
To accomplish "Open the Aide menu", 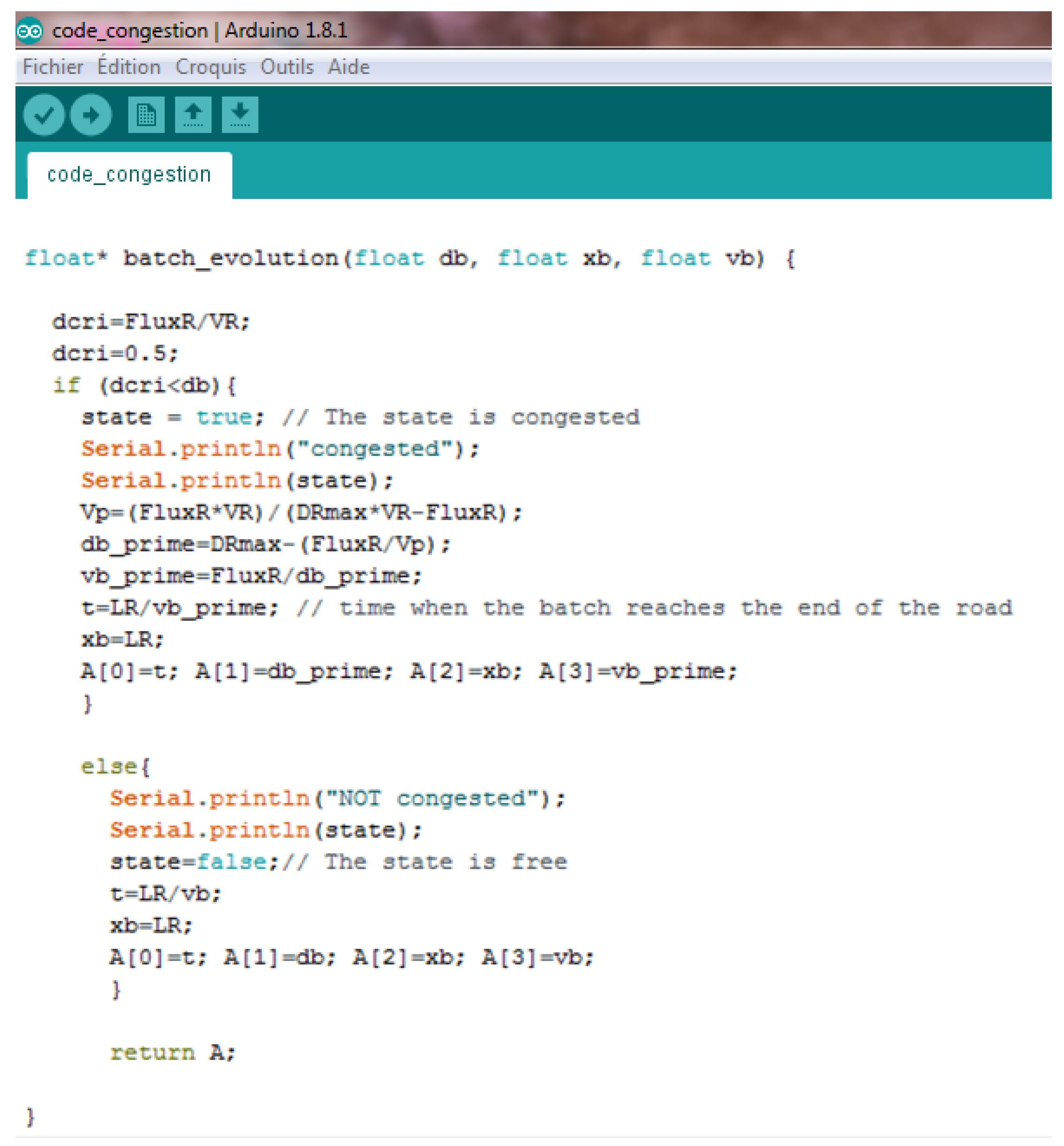I will click(x=348, y=67).
